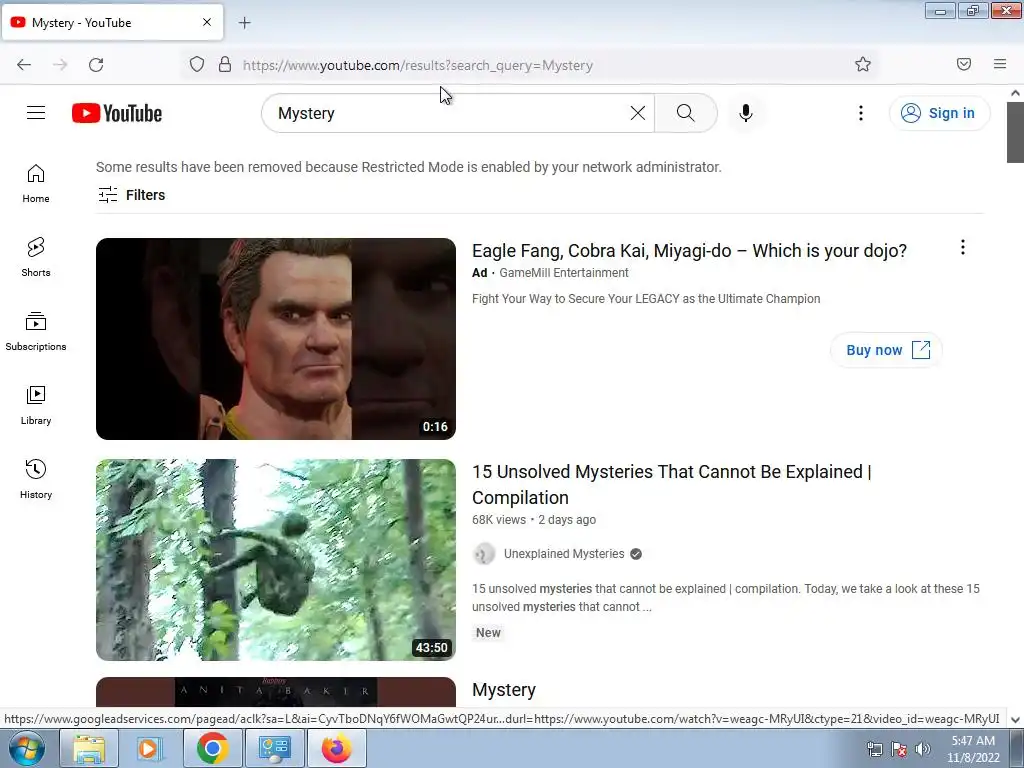Click the 43:50 duration badge
The image size is (1024, 768).
pyautogui.click(x=431, y=648)
